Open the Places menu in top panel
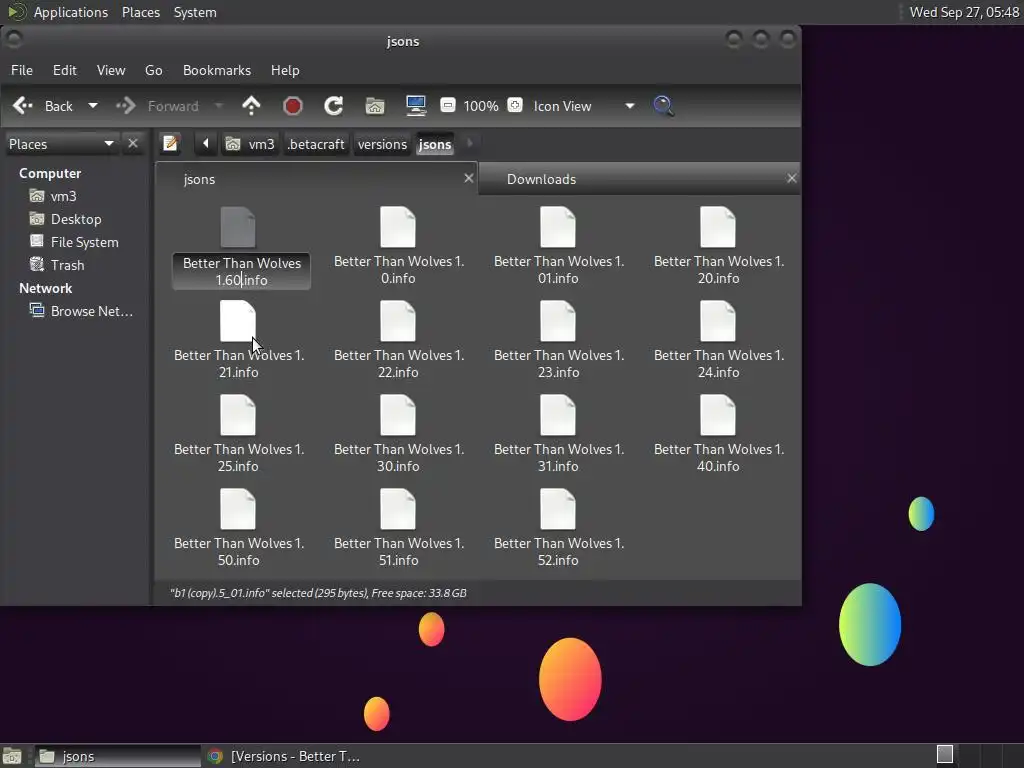Screen dimensions: 1024x768 (x=140, y=12)
